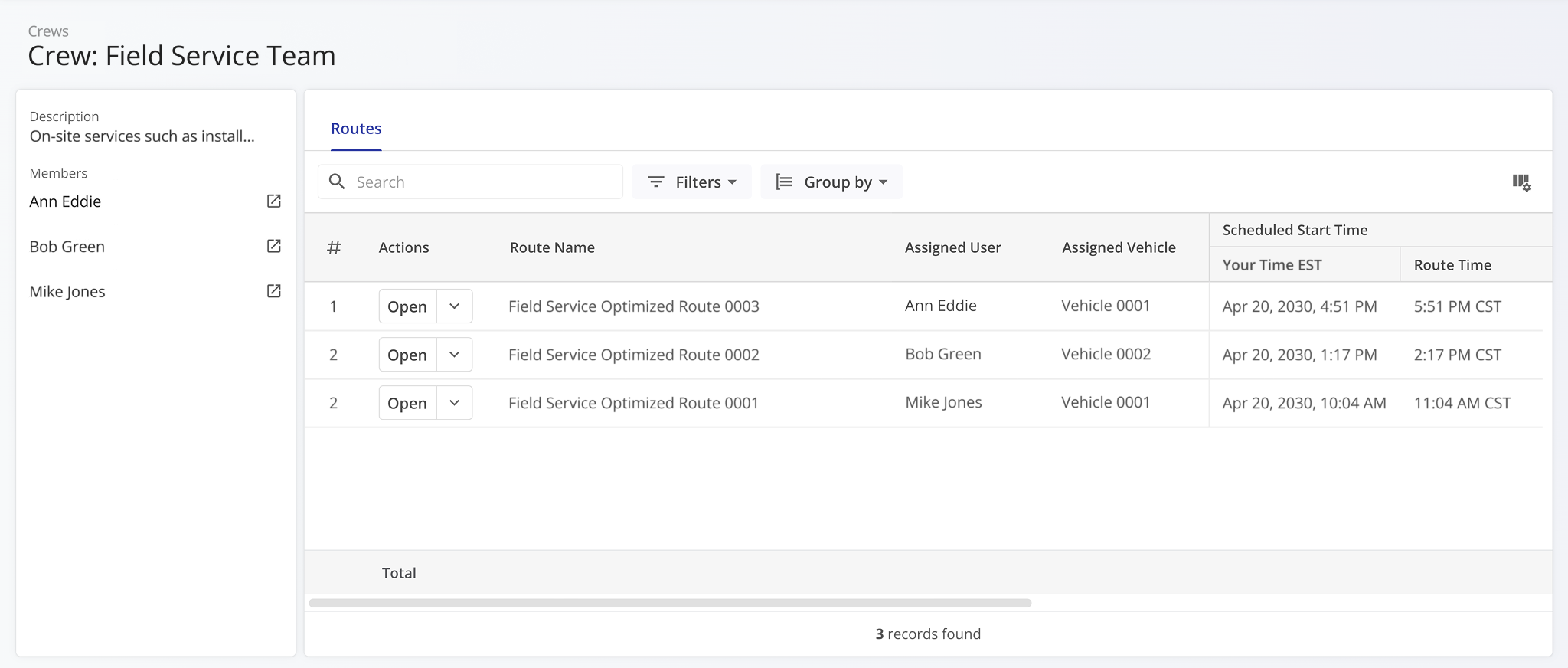Click the truncated description text
This screenshot has width=1568, height=668.
tap(142, 136)
